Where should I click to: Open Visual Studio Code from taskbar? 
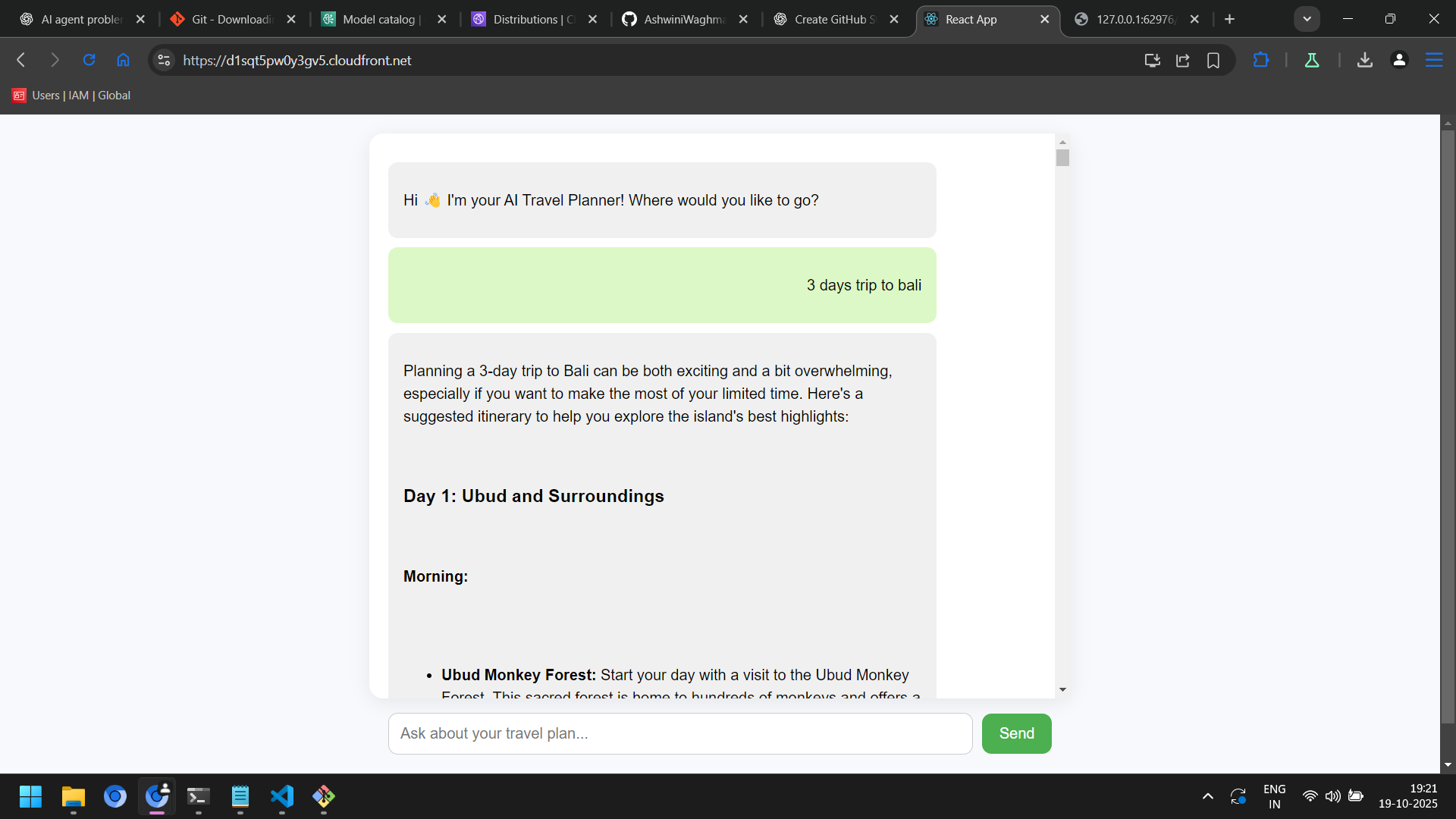click(x=281, y=796)
